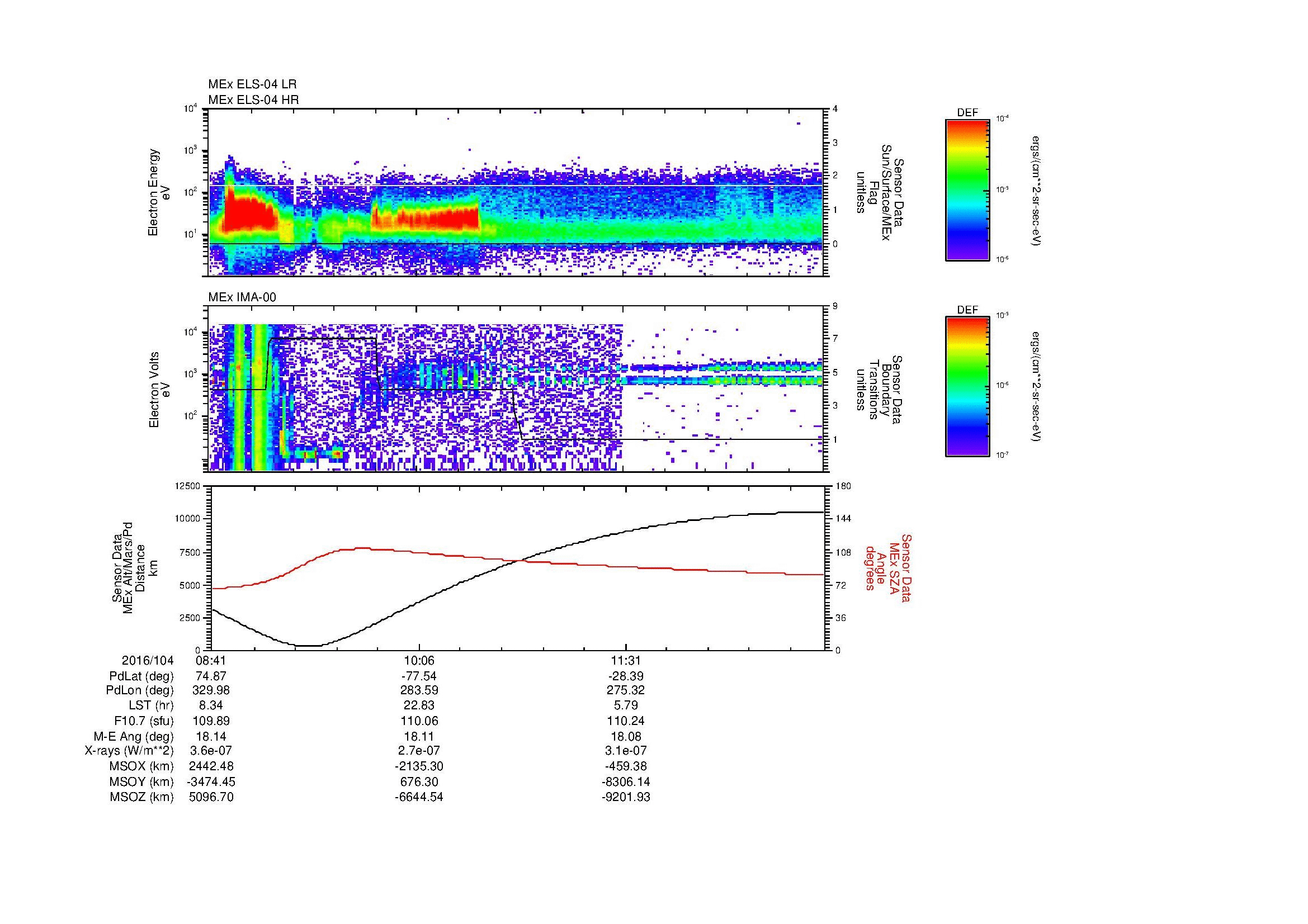
Task: Click 'DEF' label above the lower color bar
Action: pos(967,310)
